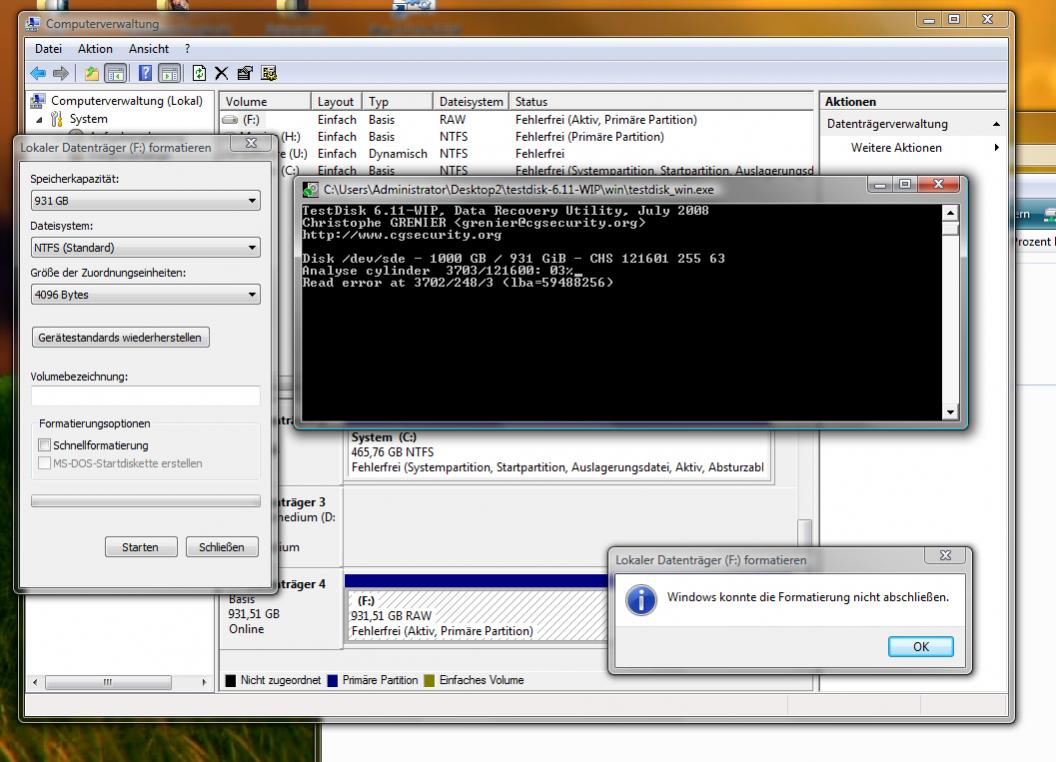Open Help via the blue question mark icon
This screenshot has width=1056, height=762.
(145, 73)
